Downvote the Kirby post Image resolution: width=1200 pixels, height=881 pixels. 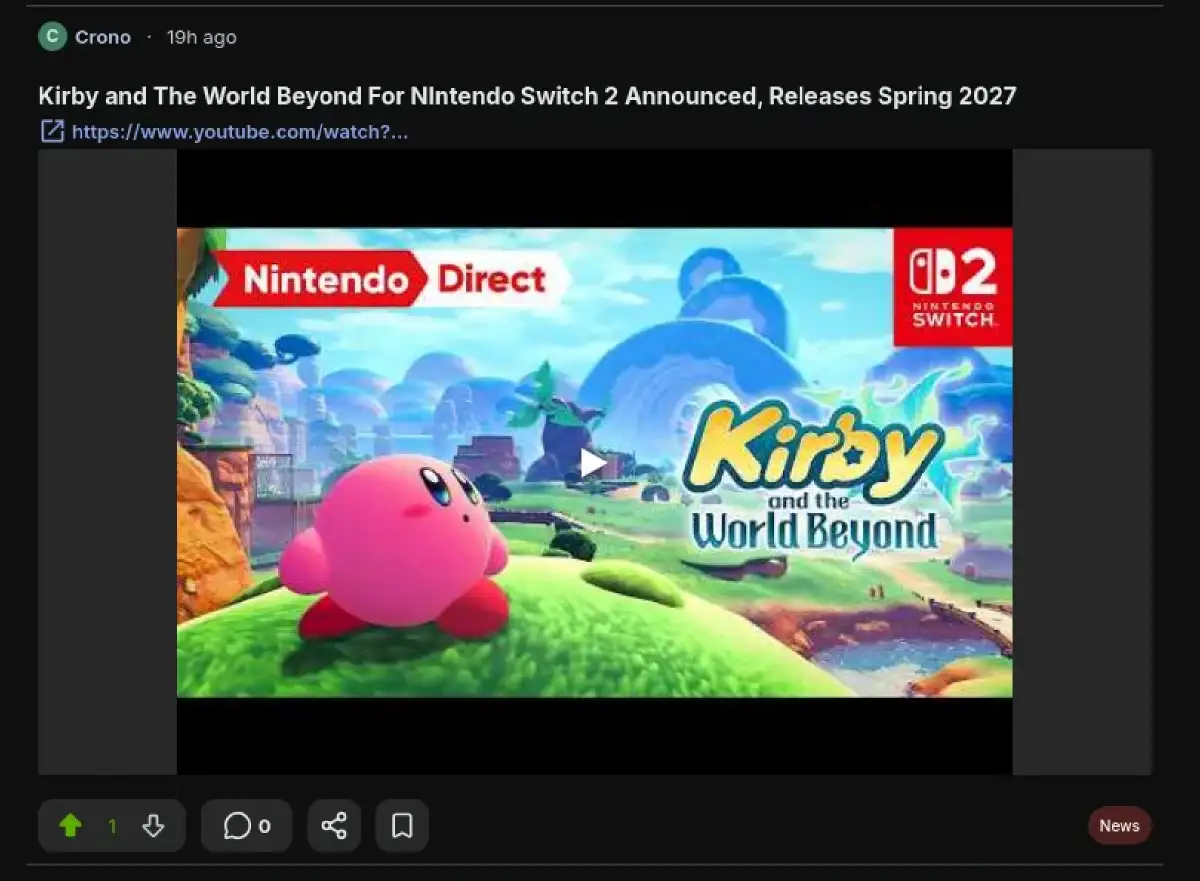153,826
